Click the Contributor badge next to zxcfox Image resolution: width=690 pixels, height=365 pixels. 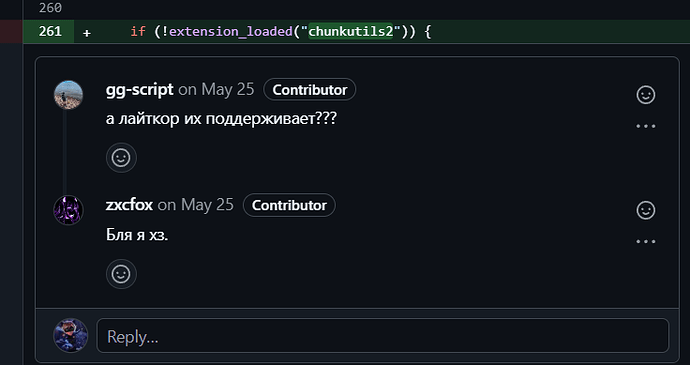289,205
